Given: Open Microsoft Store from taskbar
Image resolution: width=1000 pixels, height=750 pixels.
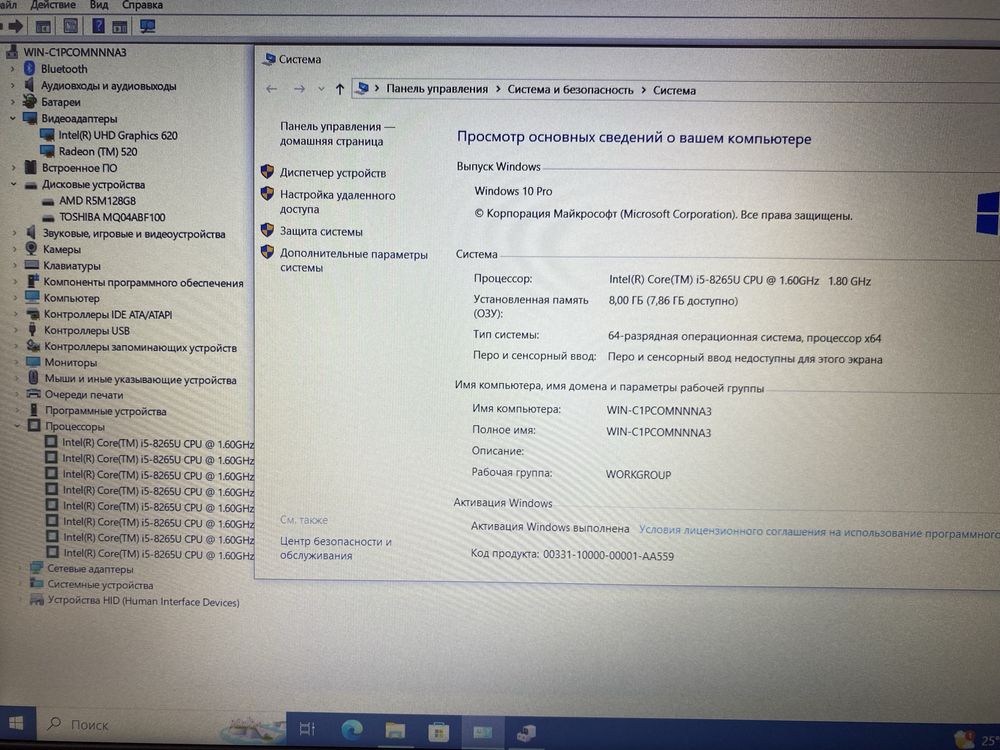Looking at the screenshot, I should (438, 732).
